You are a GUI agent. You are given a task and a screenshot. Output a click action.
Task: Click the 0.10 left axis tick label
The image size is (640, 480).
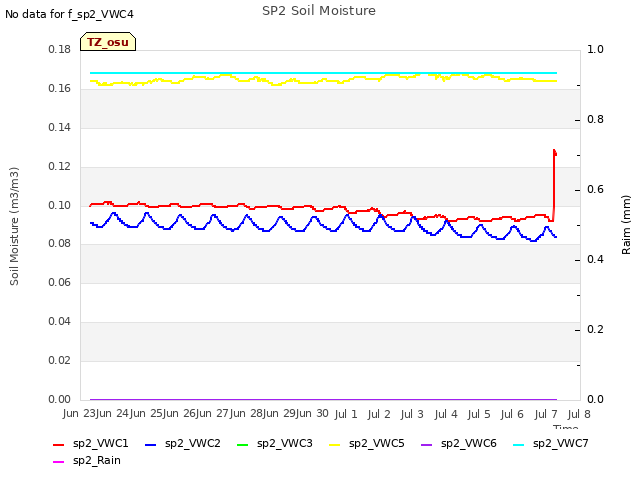[x=60, y=205]
